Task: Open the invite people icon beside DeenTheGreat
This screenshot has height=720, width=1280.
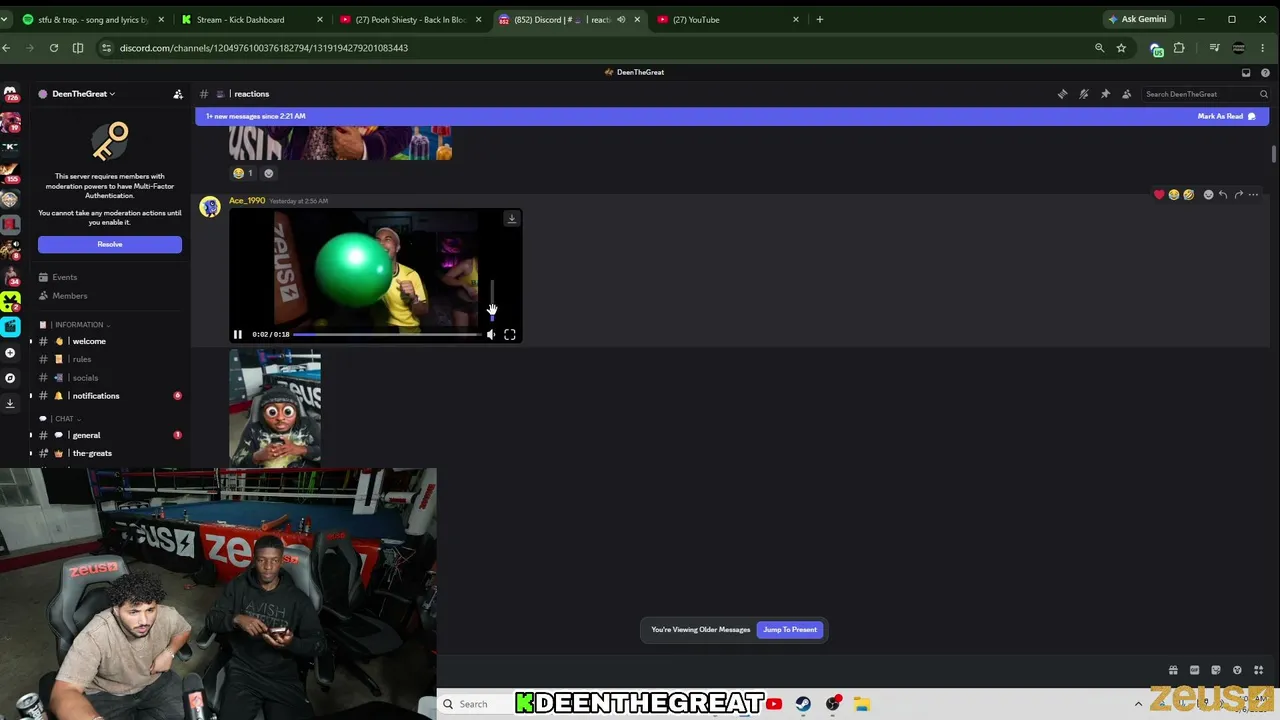Action: click(x=178, y=94)
